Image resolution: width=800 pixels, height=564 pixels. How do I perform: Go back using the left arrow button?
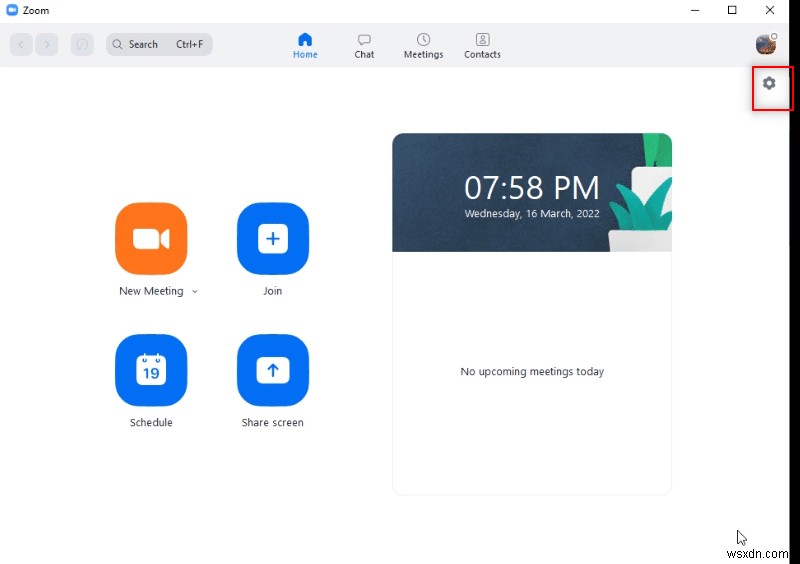[x=22, y=44]
